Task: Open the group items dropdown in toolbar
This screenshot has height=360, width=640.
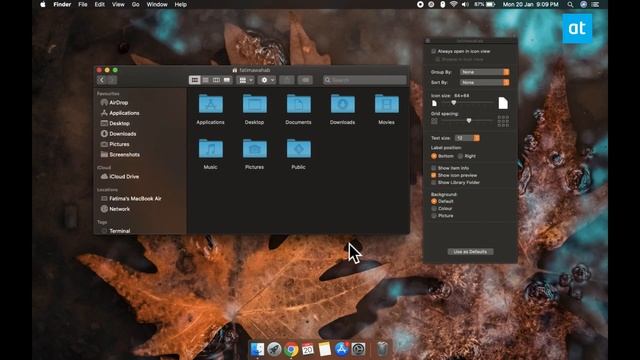Action: coord(246,80)
